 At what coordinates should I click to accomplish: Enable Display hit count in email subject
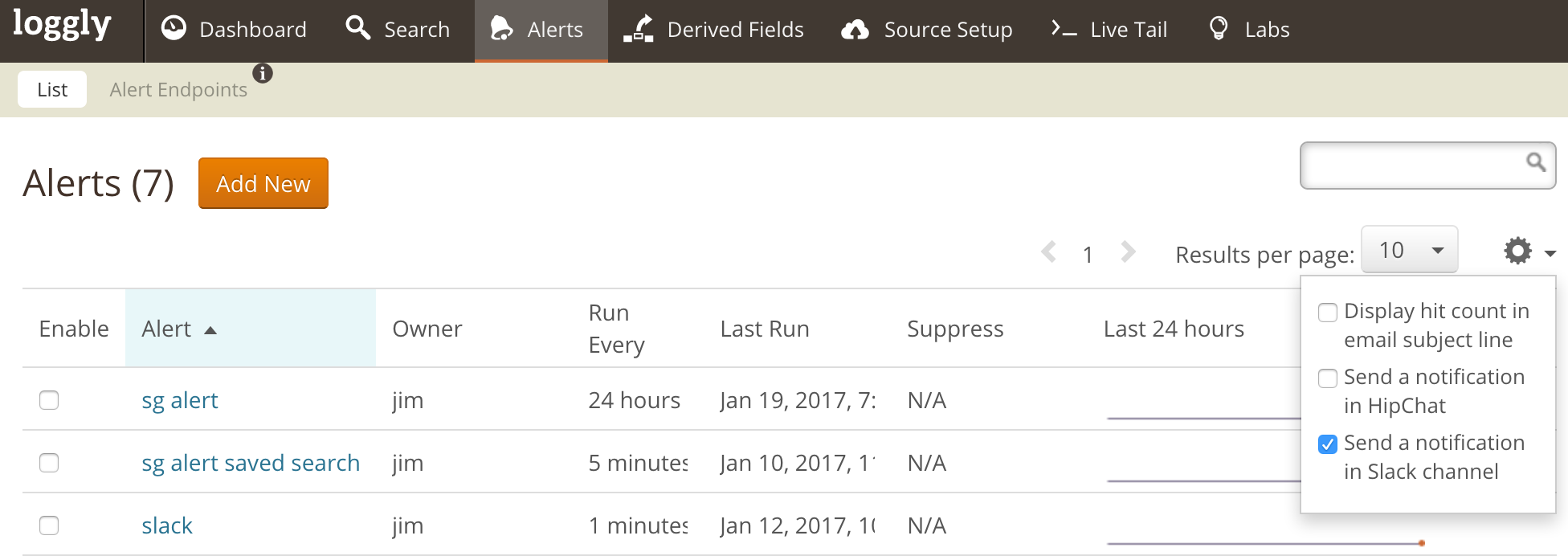click(x=1328, y=313)
